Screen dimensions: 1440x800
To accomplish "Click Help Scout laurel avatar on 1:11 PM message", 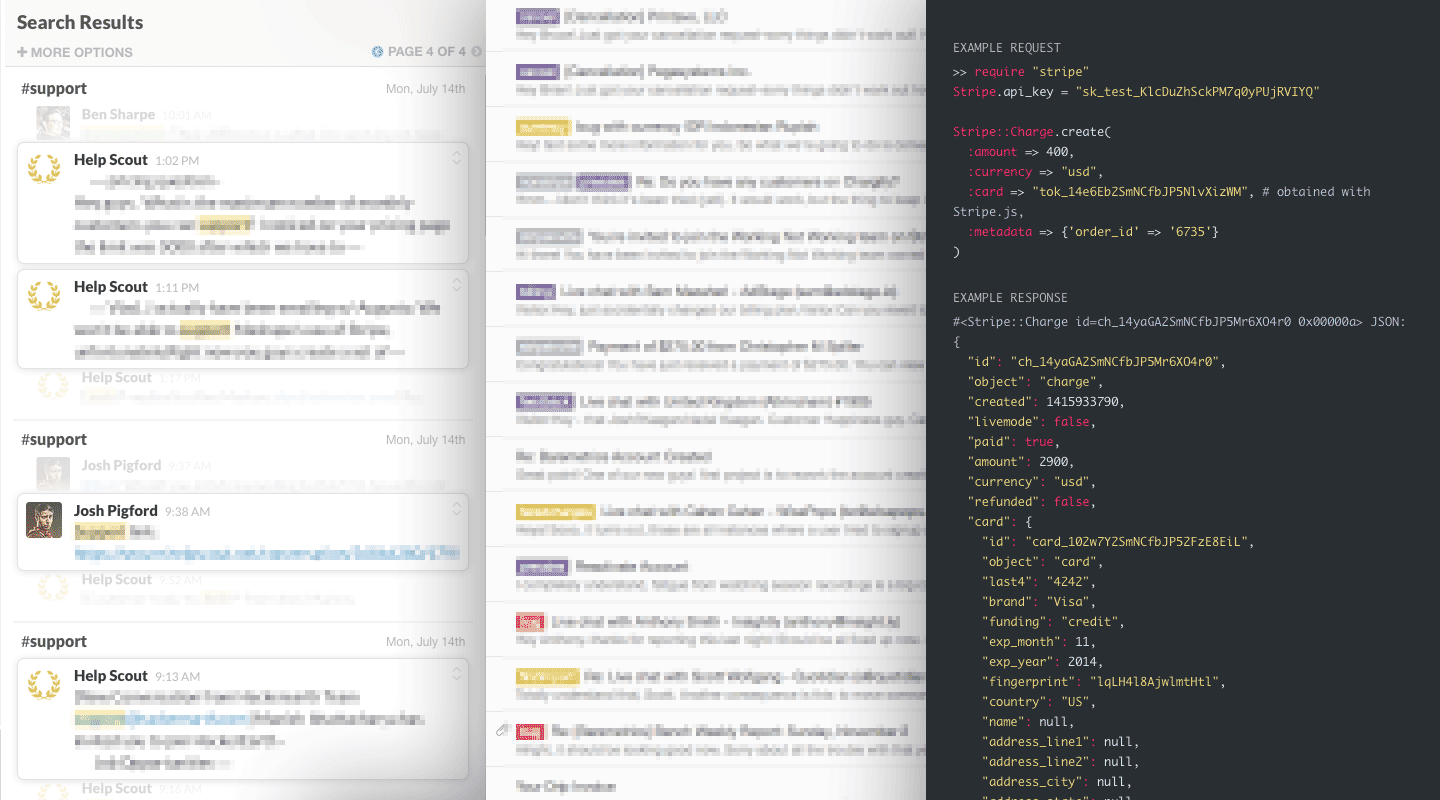I will (x=43, y=297).
